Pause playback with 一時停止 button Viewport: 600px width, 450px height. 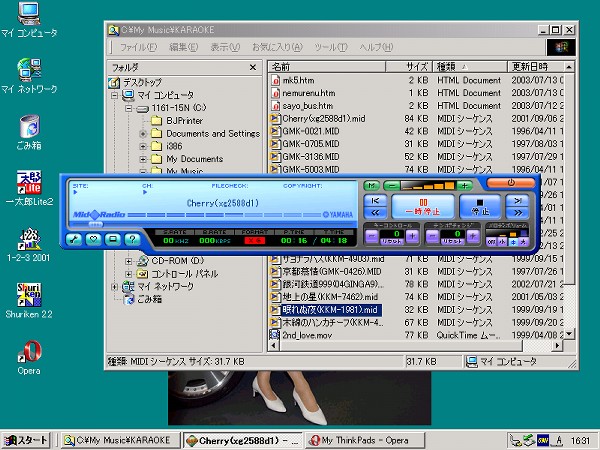(423, 207)
